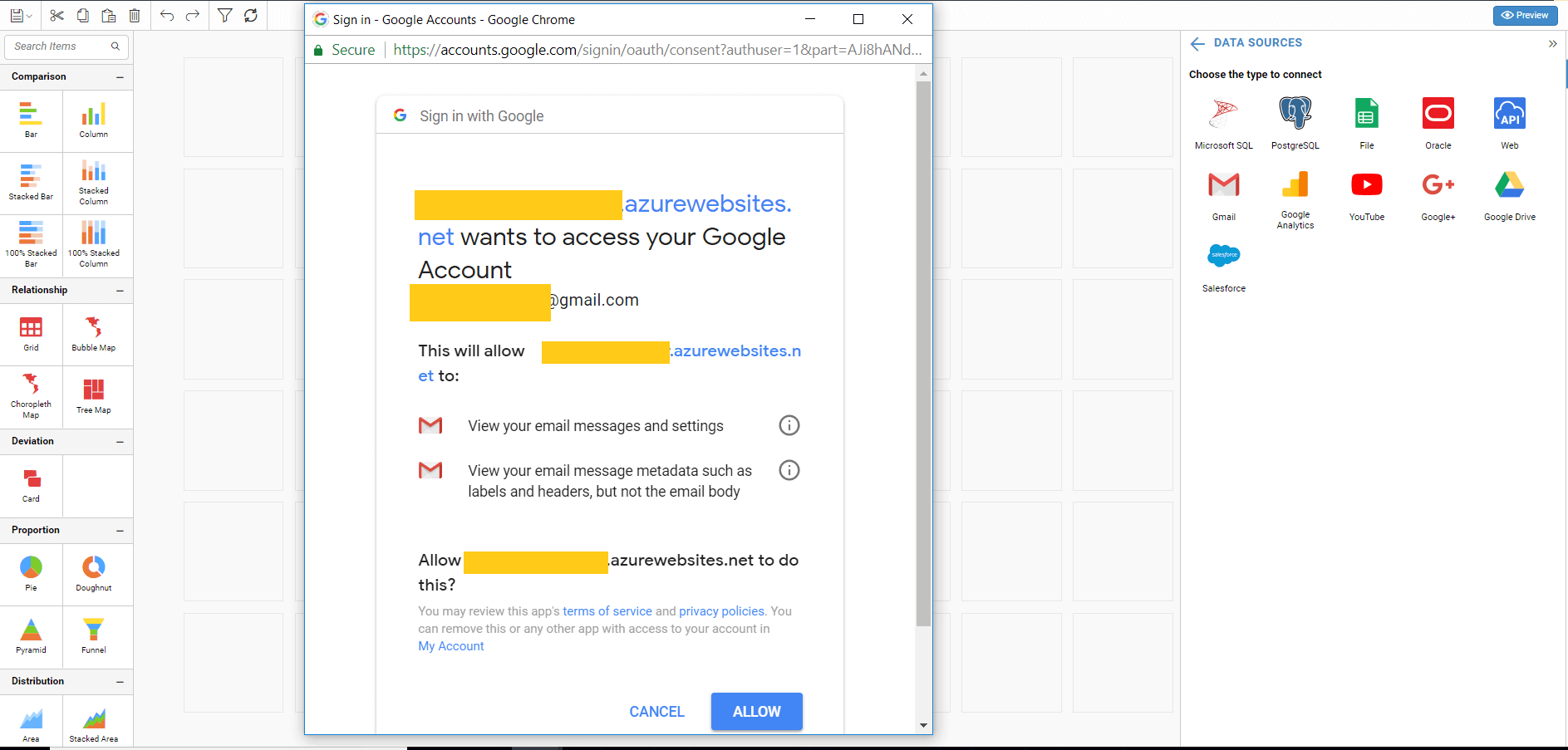Click the undo arrow in toolbar
Viewport: 1568px width, 750px height.
coord(166,15)
